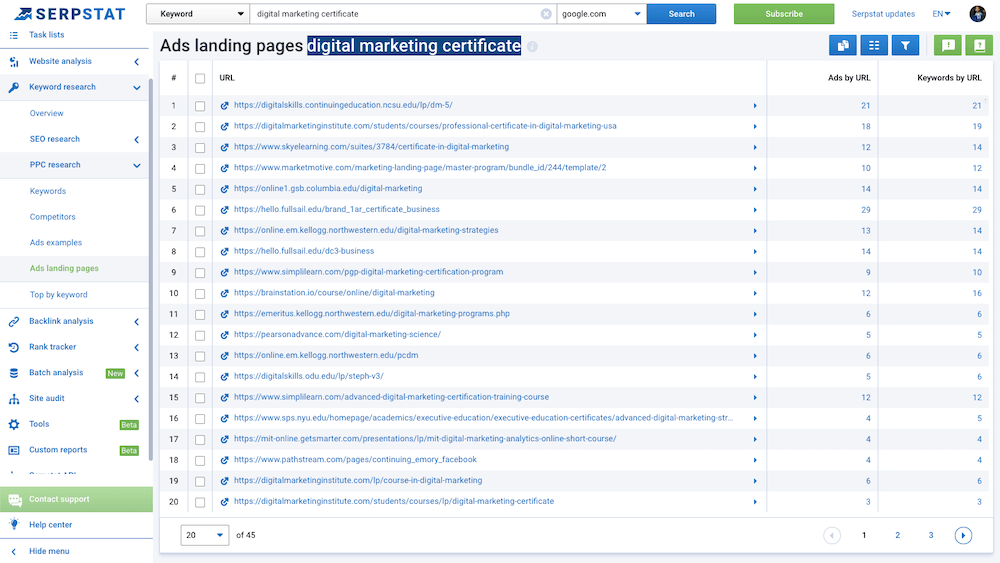Sort by Ads by URL column header

tap(849, 78)
